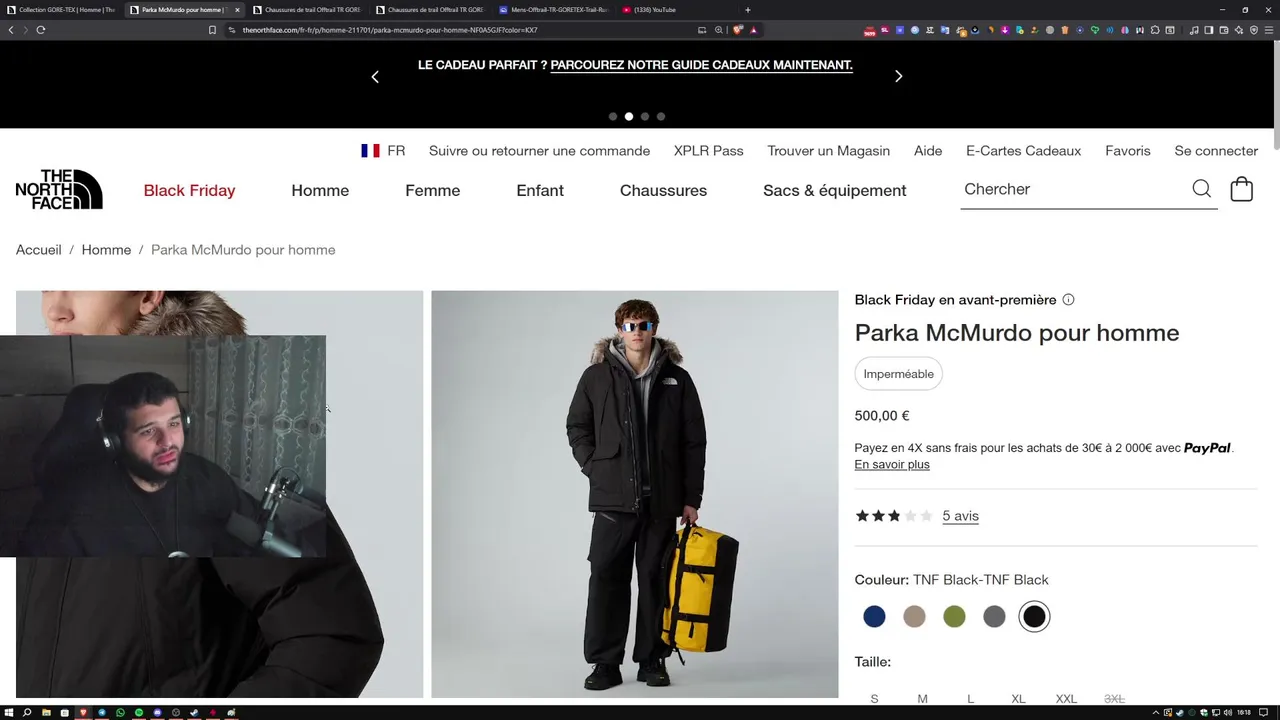Open the 5 avis reviews link
The image size is (1280, 720).
[960, 516]
